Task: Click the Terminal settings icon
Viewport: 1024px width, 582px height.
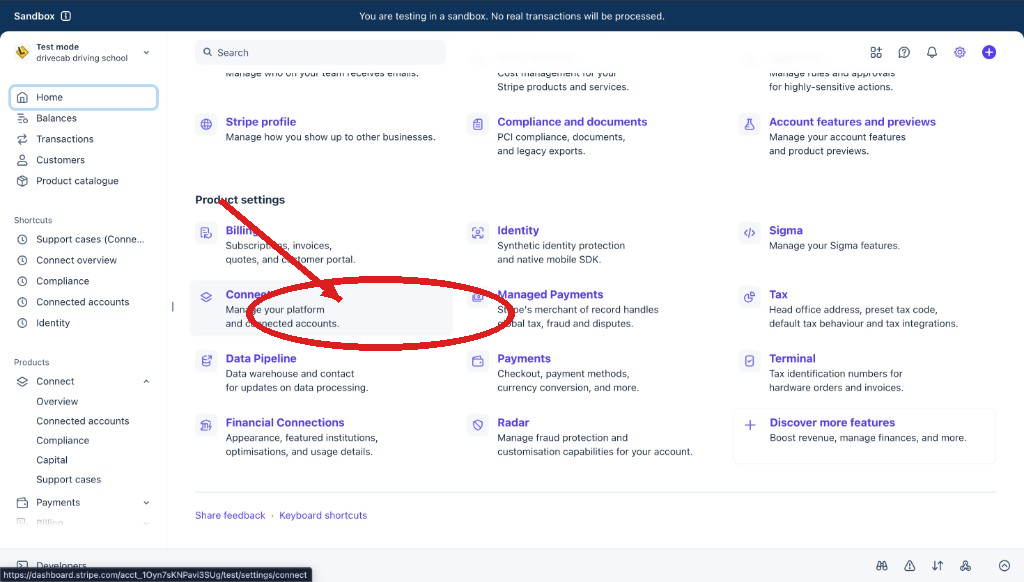Action: tap(750, 361)
